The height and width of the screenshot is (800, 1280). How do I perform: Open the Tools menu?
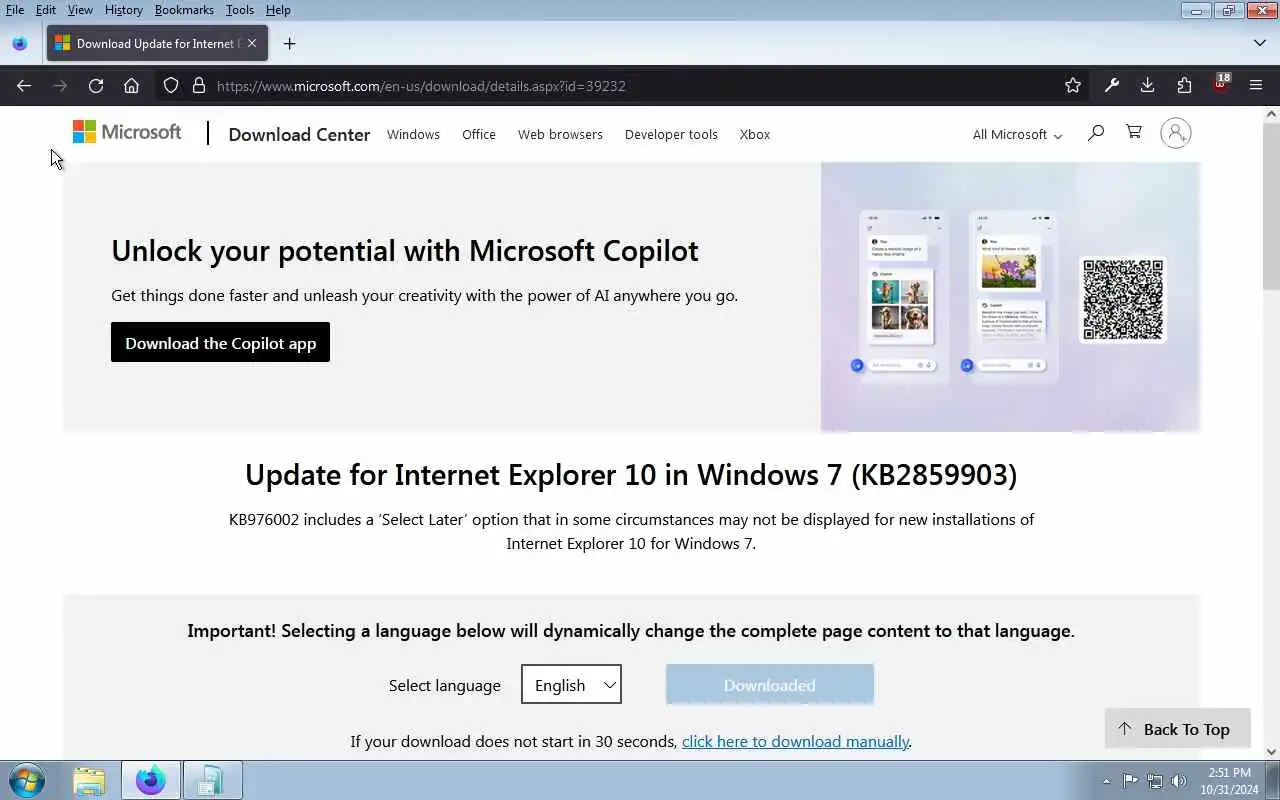tap(240, 10)
